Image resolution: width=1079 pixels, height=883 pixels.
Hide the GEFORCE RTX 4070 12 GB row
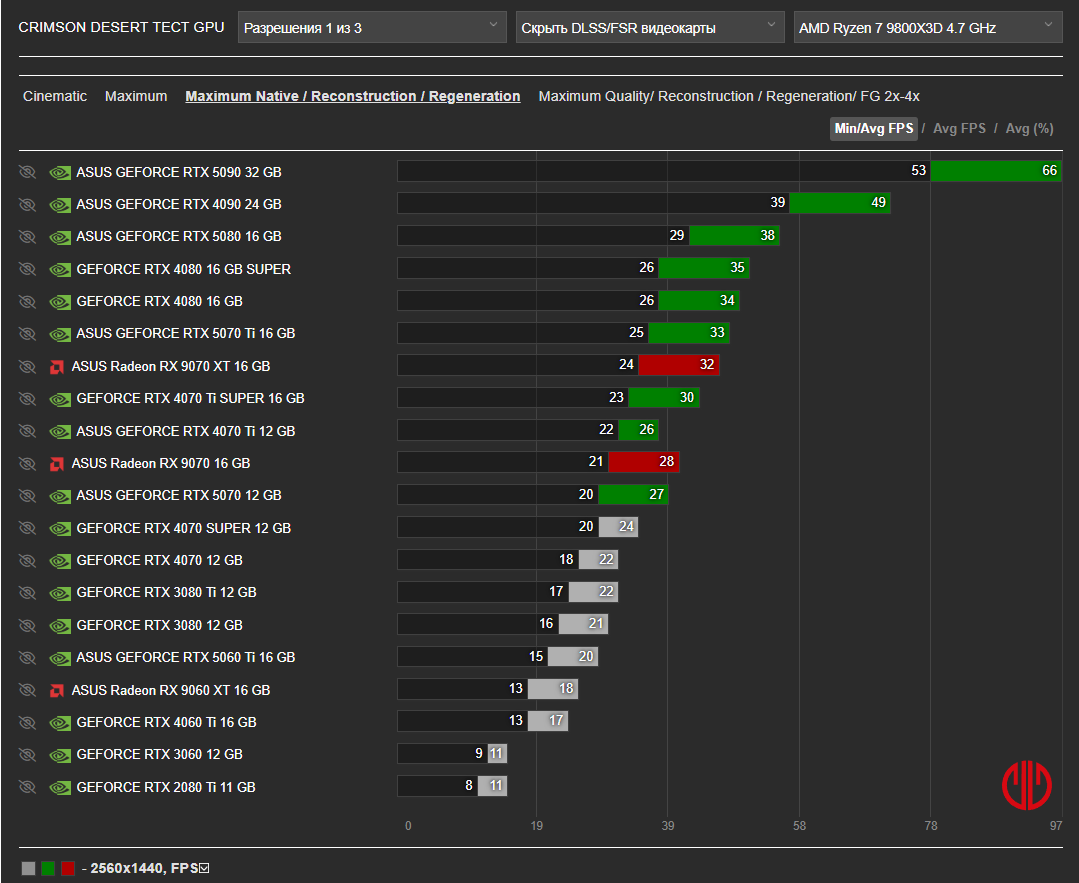tap(28, 560)
